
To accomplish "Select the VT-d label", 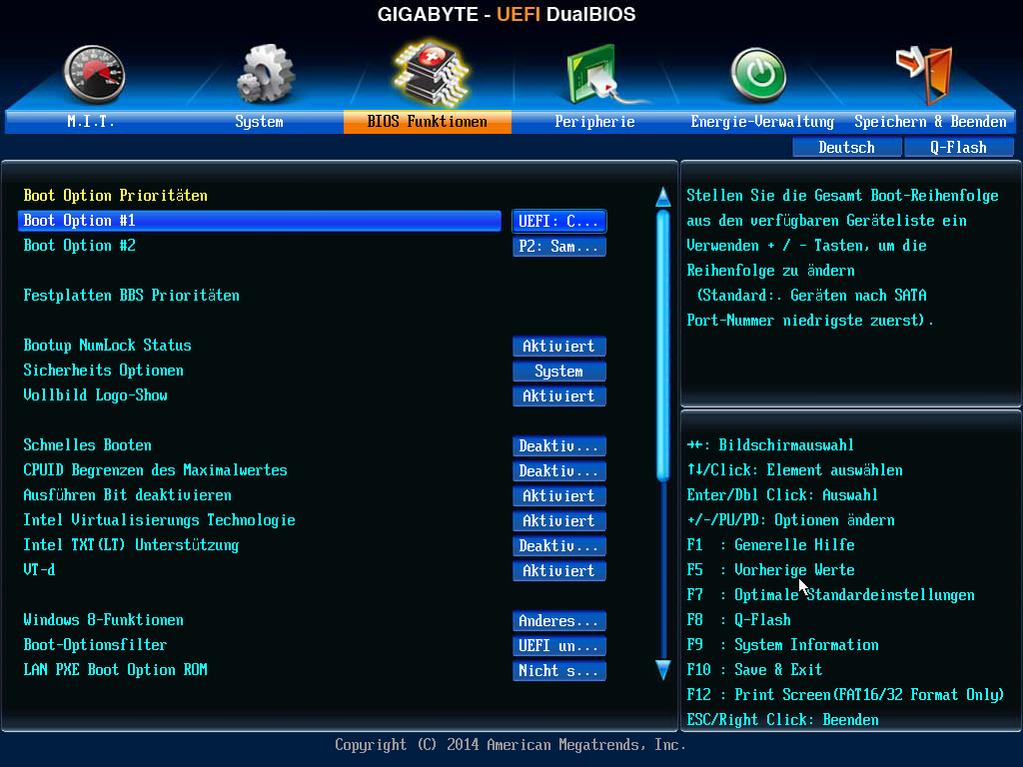I will pos(39,570).
